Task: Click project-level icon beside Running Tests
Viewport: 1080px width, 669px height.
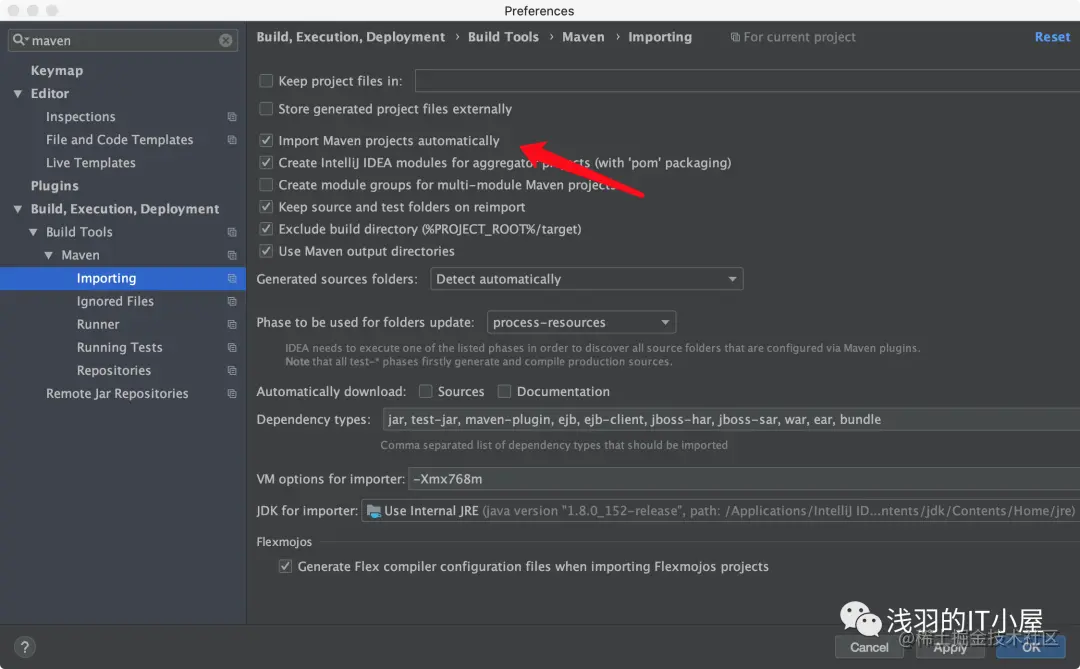Action: tap(232, 348)
